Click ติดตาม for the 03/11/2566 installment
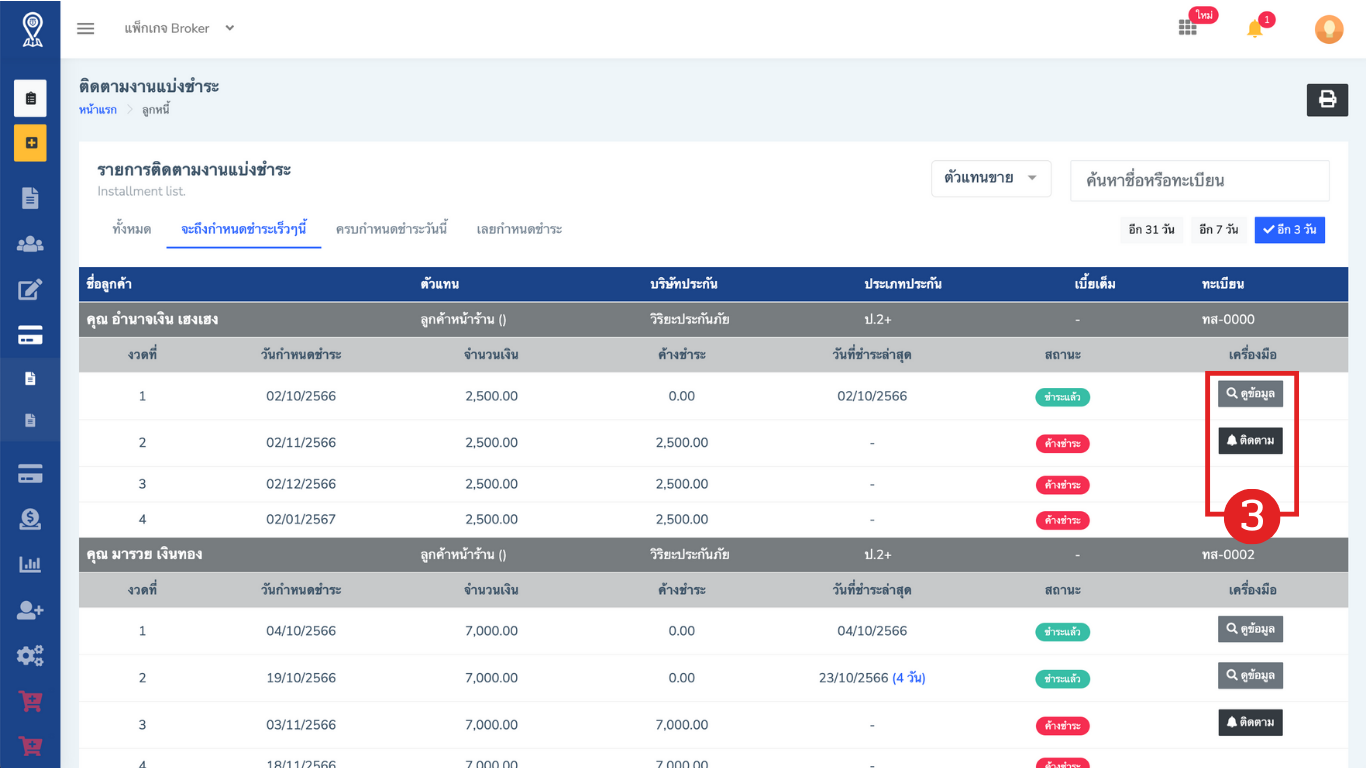 click(x=1250, y=722)
